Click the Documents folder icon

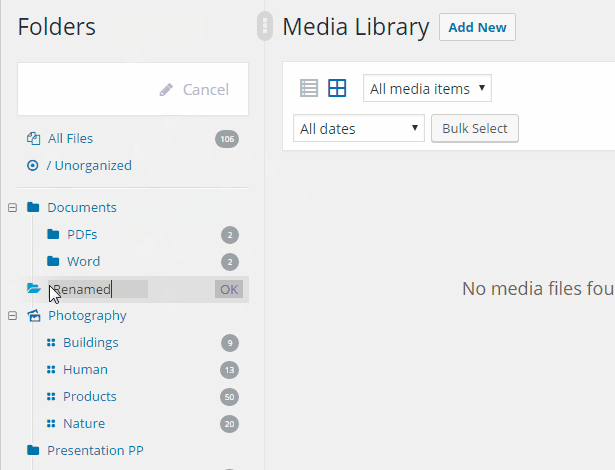[33, 207]
